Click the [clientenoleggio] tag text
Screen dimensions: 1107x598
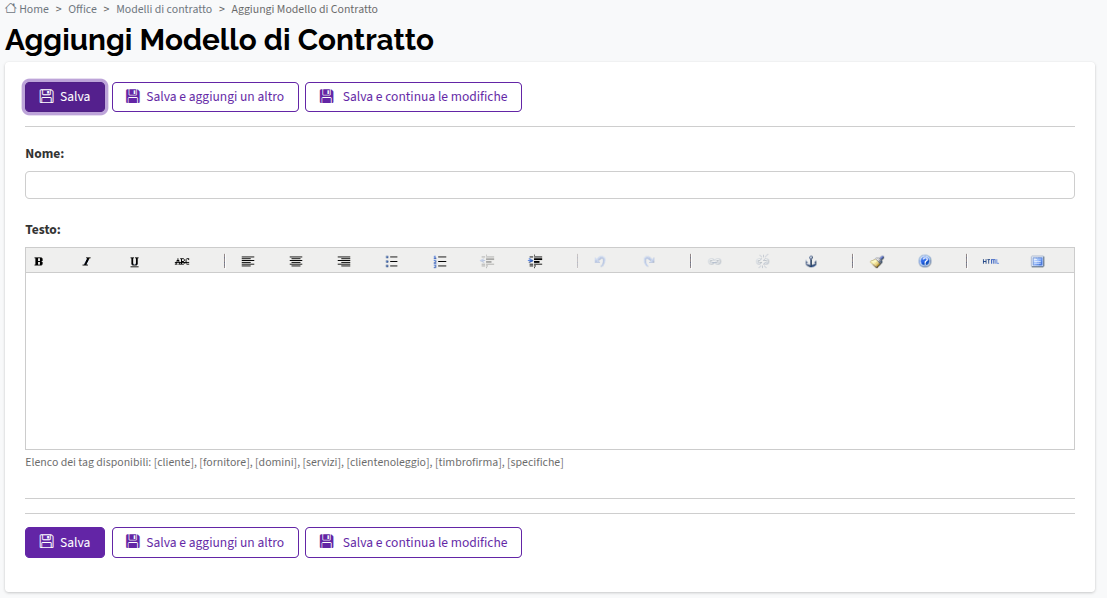(389, 462)
